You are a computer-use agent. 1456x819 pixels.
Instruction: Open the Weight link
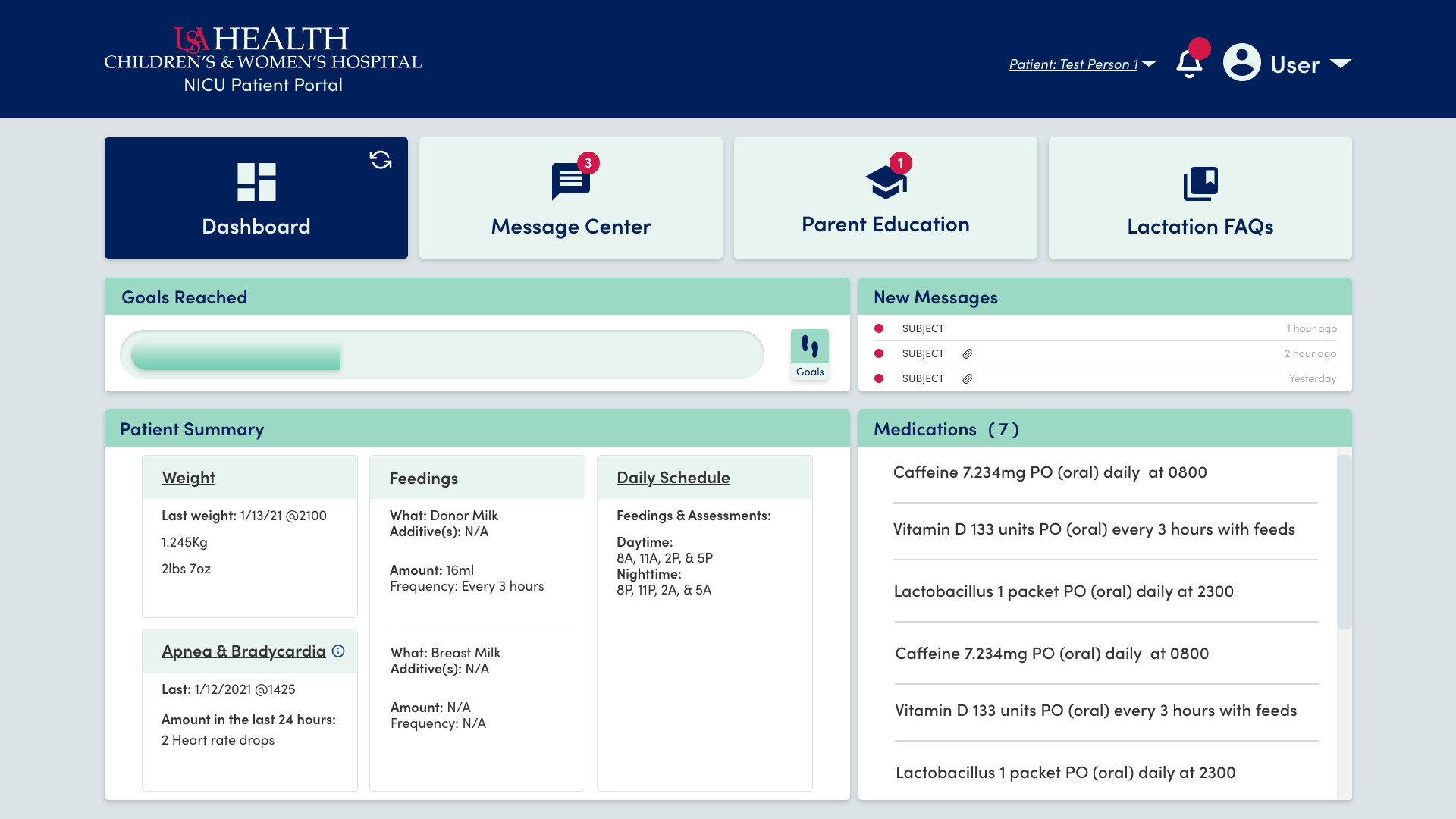coord(188,478)
